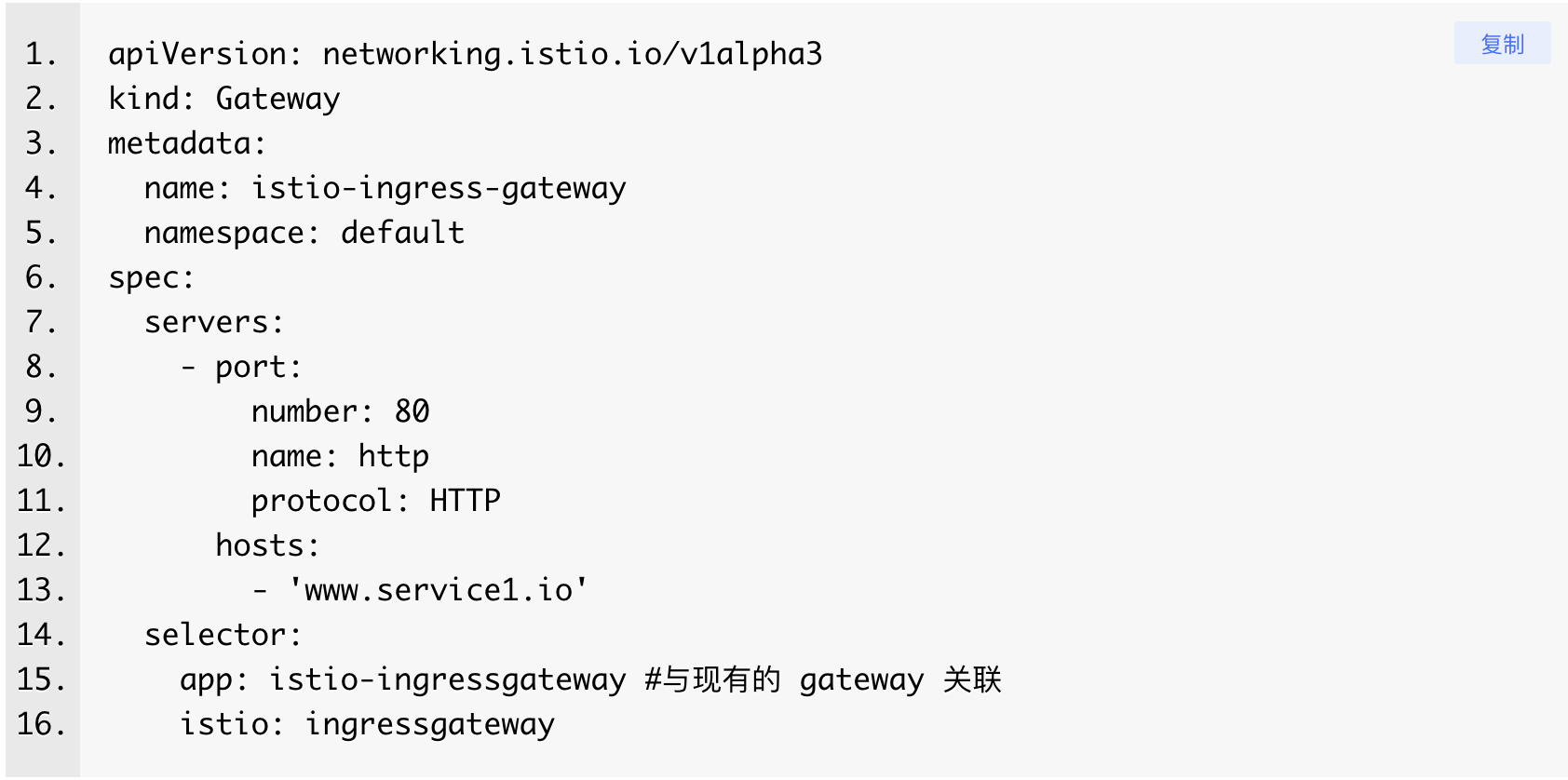This screenshot has width=1568, height=780.
Task: Click the hosts: key on line 12
Action: (268, 545)
